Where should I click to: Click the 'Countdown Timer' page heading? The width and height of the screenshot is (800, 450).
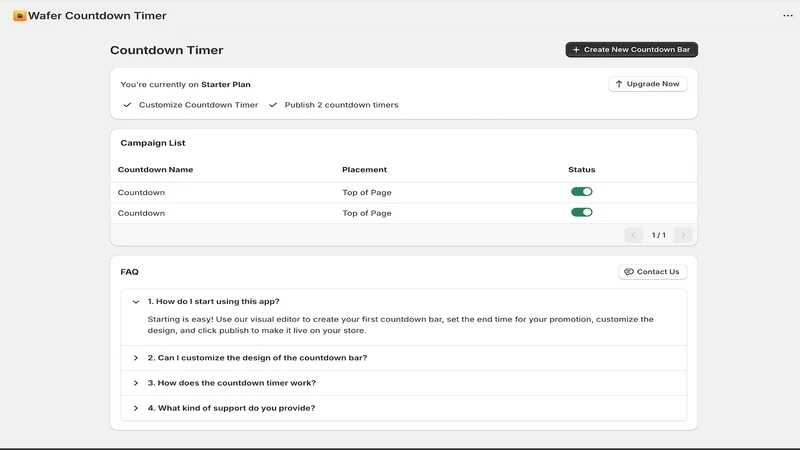point(167,50)
